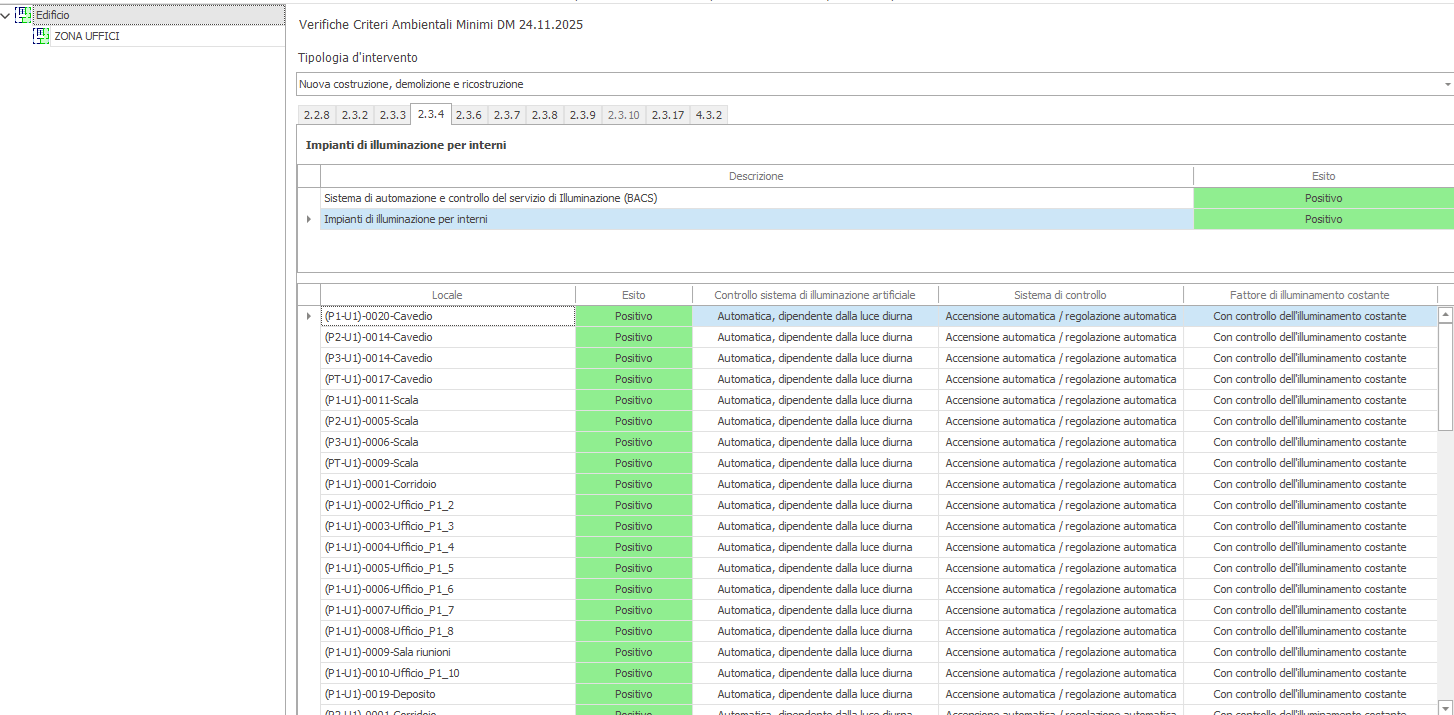The width and height of the screenshot is (1454, 715).
Task: Click Positivo result cell for (P1-U1)-0001-Corridoio
Action: (x=633, y=484)
